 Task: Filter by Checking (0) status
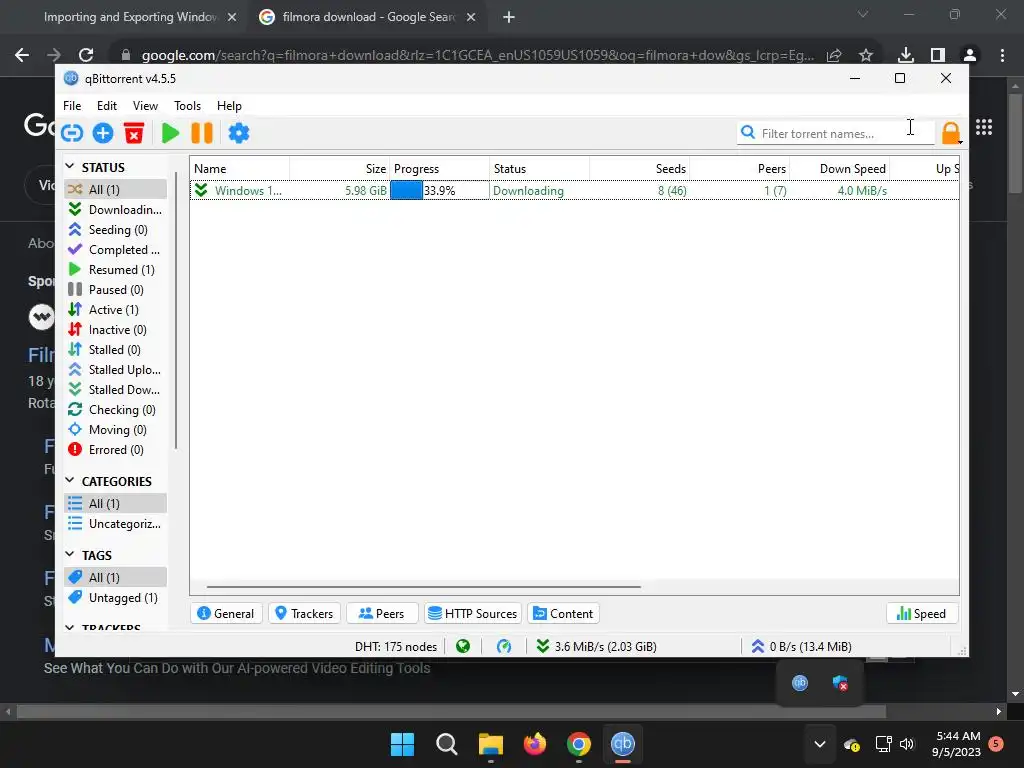116,410
